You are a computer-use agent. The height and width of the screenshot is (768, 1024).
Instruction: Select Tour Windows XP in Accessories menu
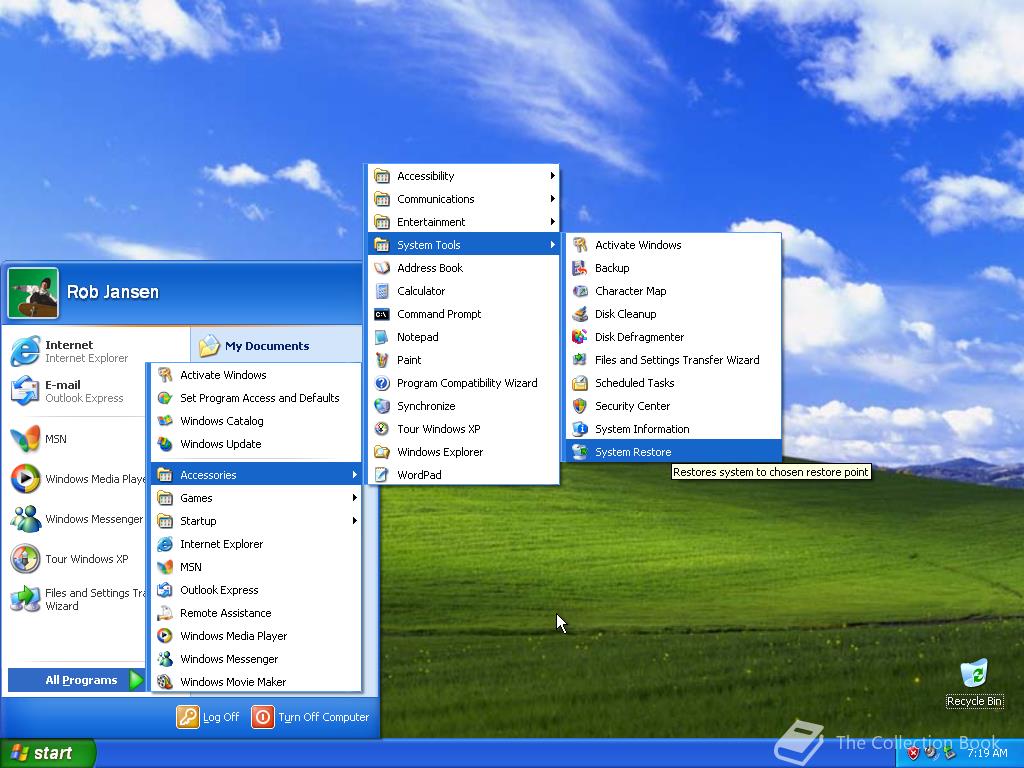(x=463, y=428)
